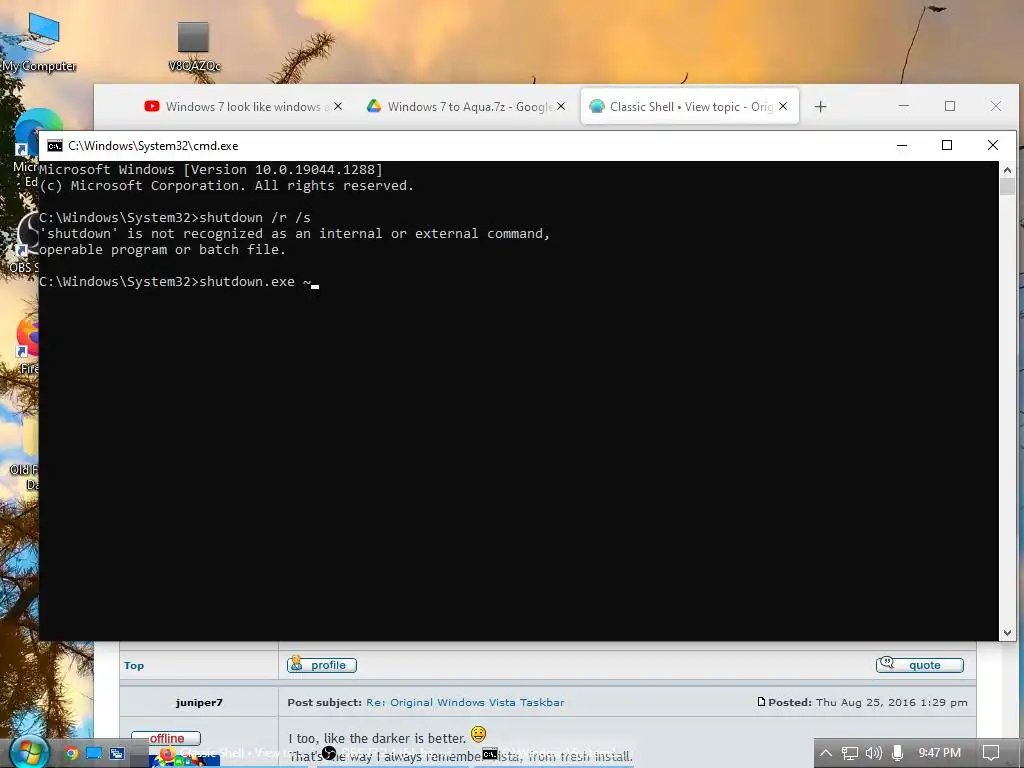
Task: Open the network tray icon
Action: 849,753
